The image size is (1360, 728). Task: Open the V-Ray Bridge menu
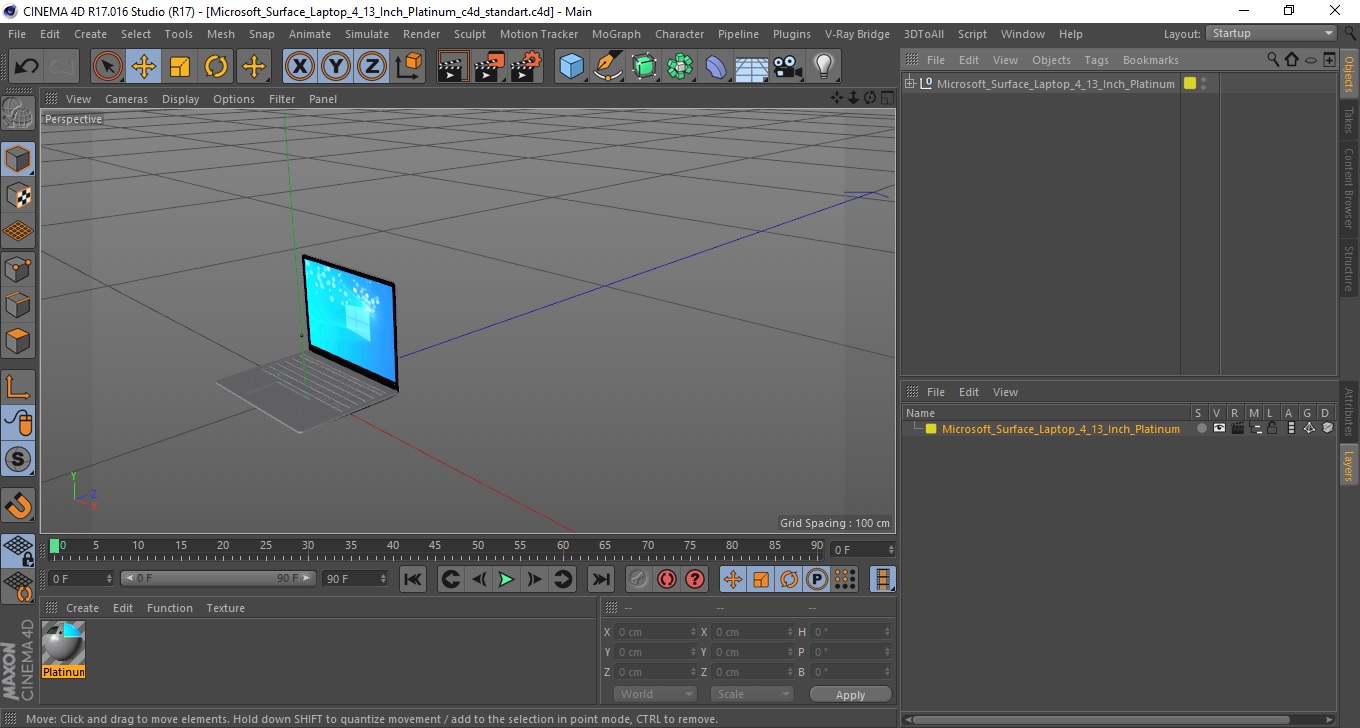tap(857, 34)
